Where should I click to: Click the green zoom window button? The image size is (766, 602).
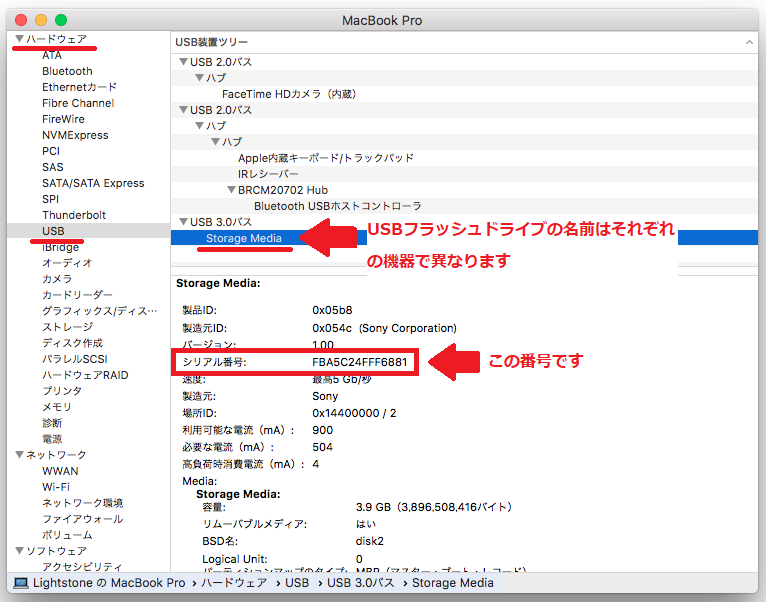(61, 20)
